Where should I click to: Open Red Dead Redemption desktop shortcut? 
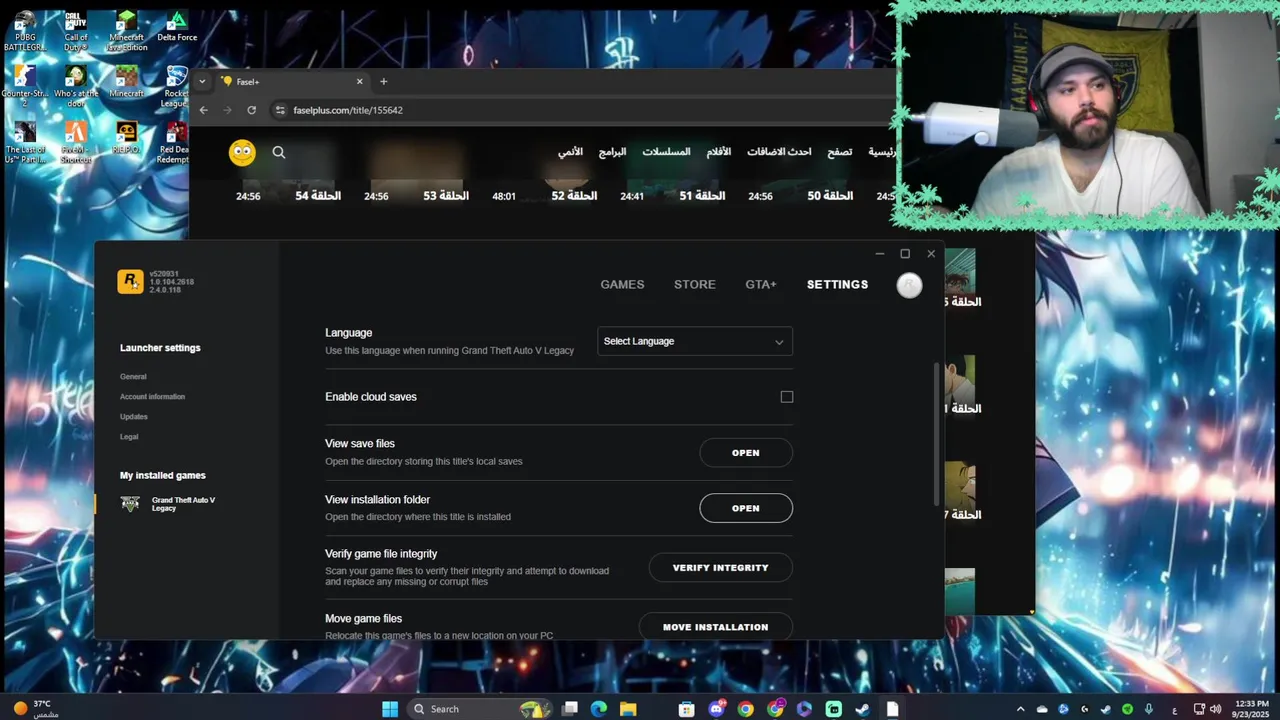[x=175, y=143]
